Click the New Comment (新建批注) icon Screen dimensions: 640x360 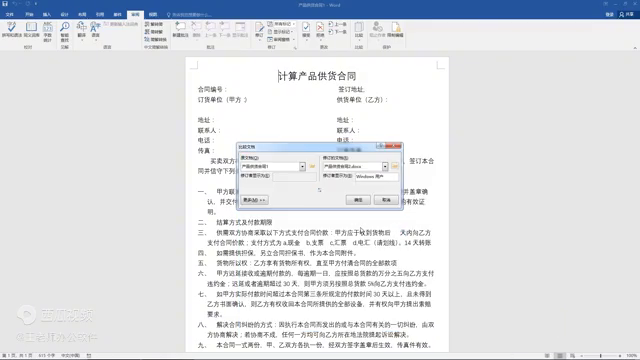click(x=180, y=30)
